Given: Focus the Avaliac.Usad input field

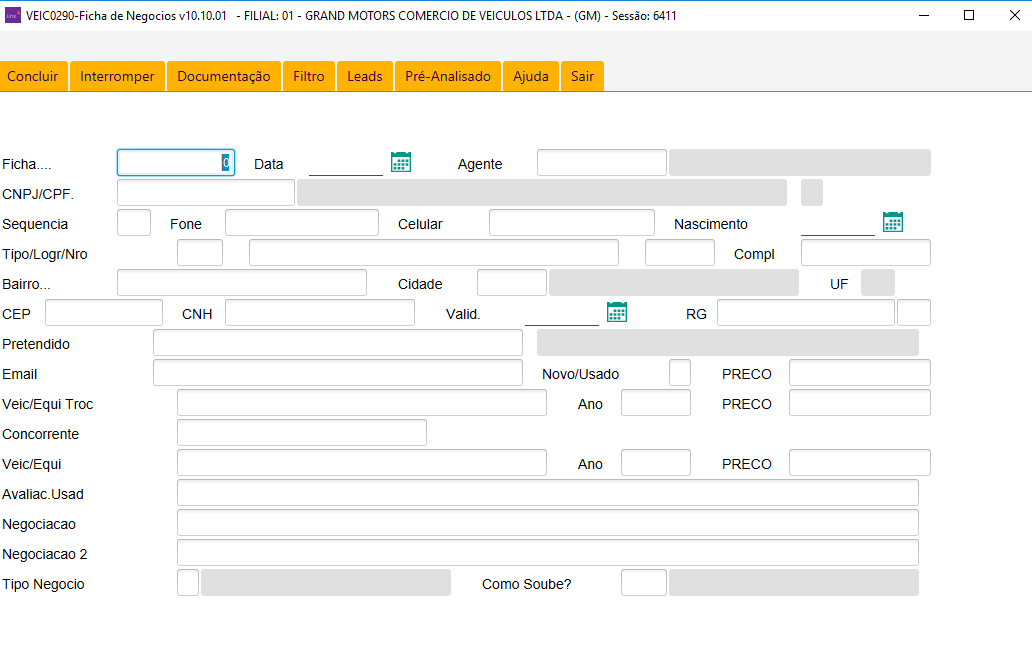Looking at the screenshot, I should (x=548, y=492).
